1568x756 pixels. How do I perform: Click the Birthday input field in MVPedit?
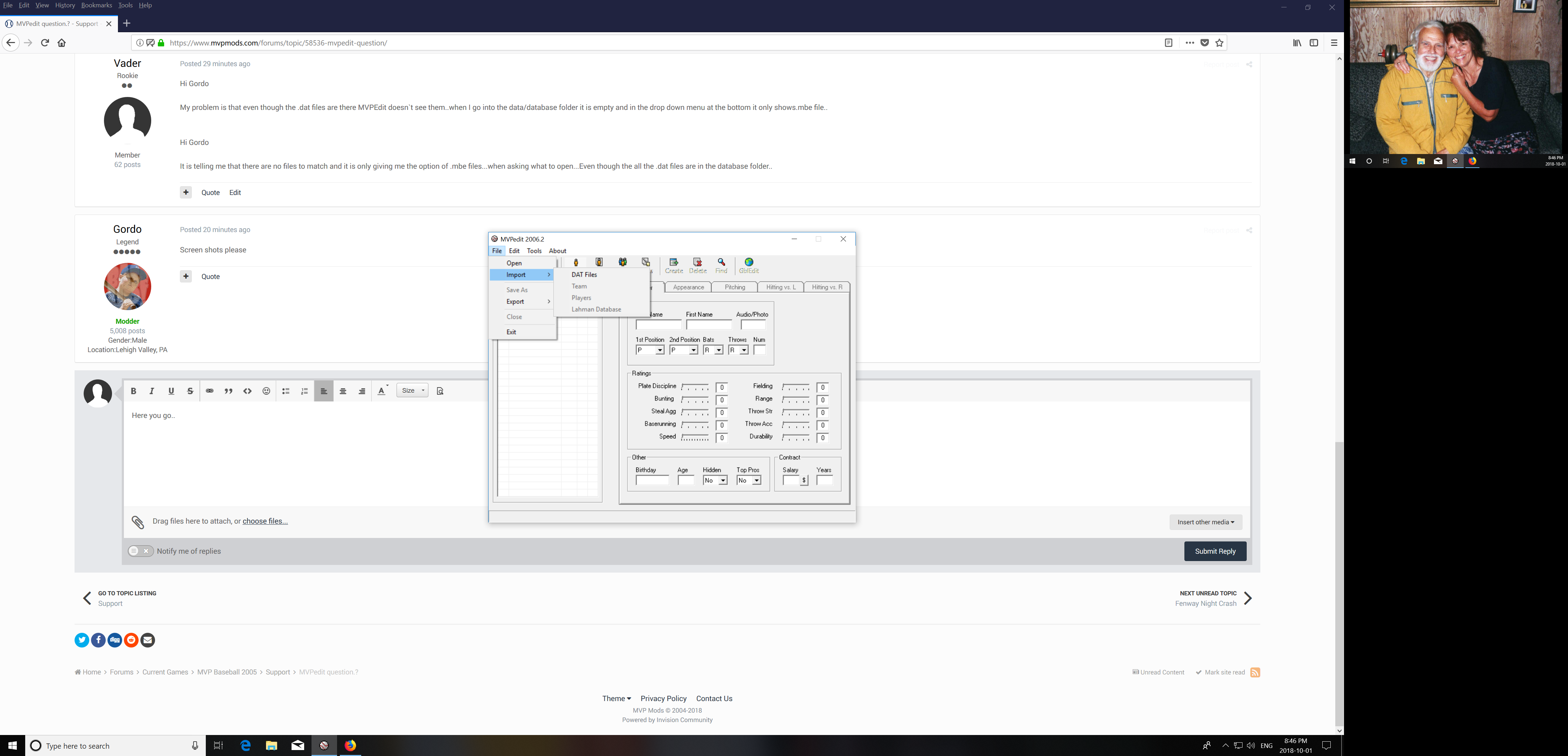point(652,481)
